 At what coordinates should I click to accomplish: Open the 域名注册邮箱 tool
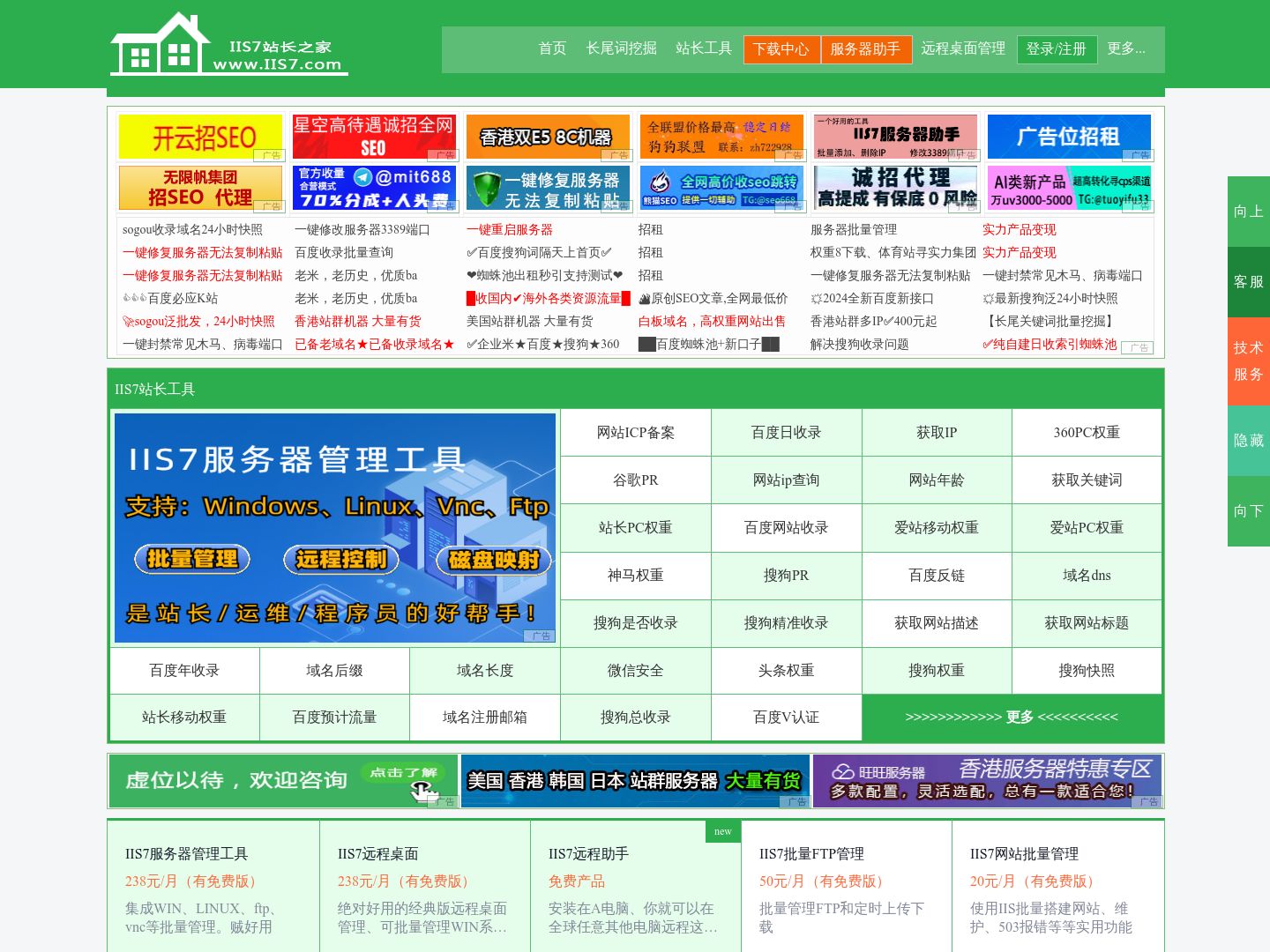pos(485,718)
